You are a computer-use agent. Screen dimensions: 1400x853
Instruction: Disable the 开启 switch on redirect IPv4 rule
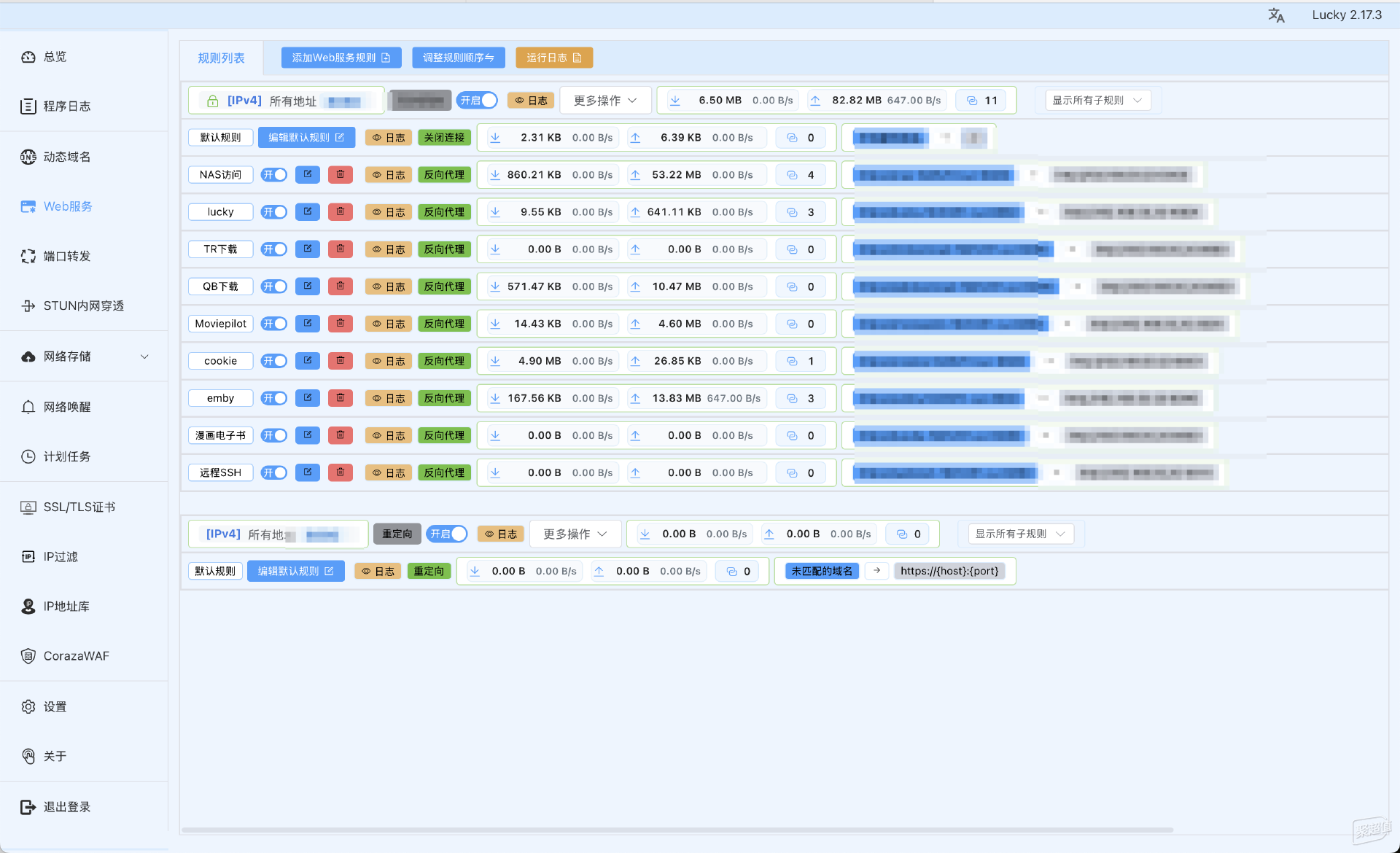tap(447, 534)
